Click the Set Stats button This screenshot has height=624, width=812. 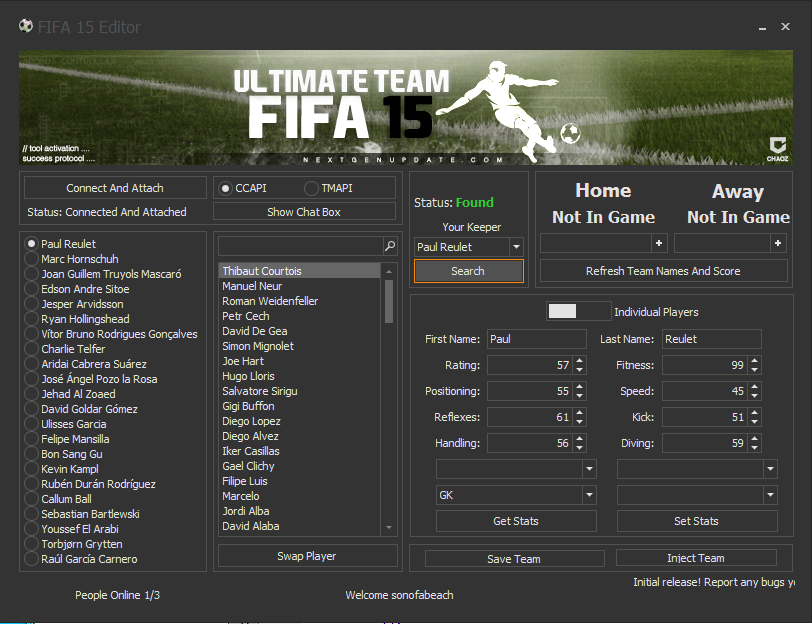pyautogui.click(x=697, y=521)
